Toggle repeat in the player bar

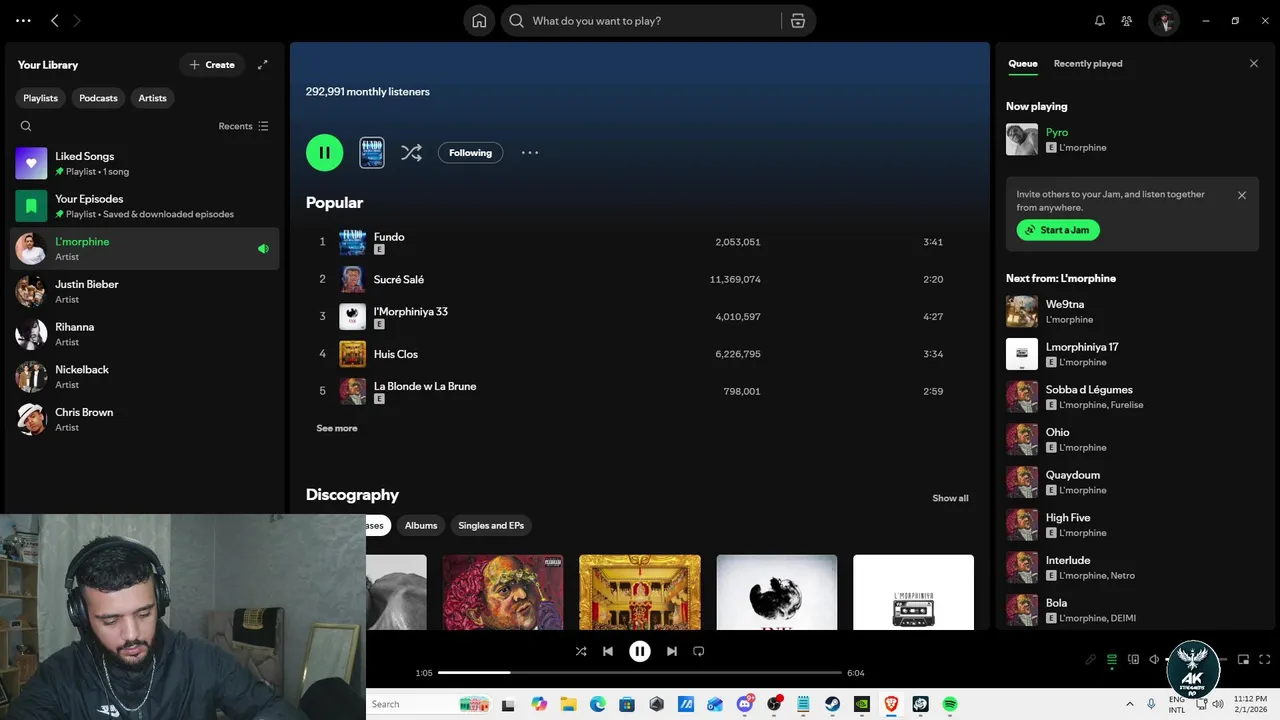[x=699, y=651]
